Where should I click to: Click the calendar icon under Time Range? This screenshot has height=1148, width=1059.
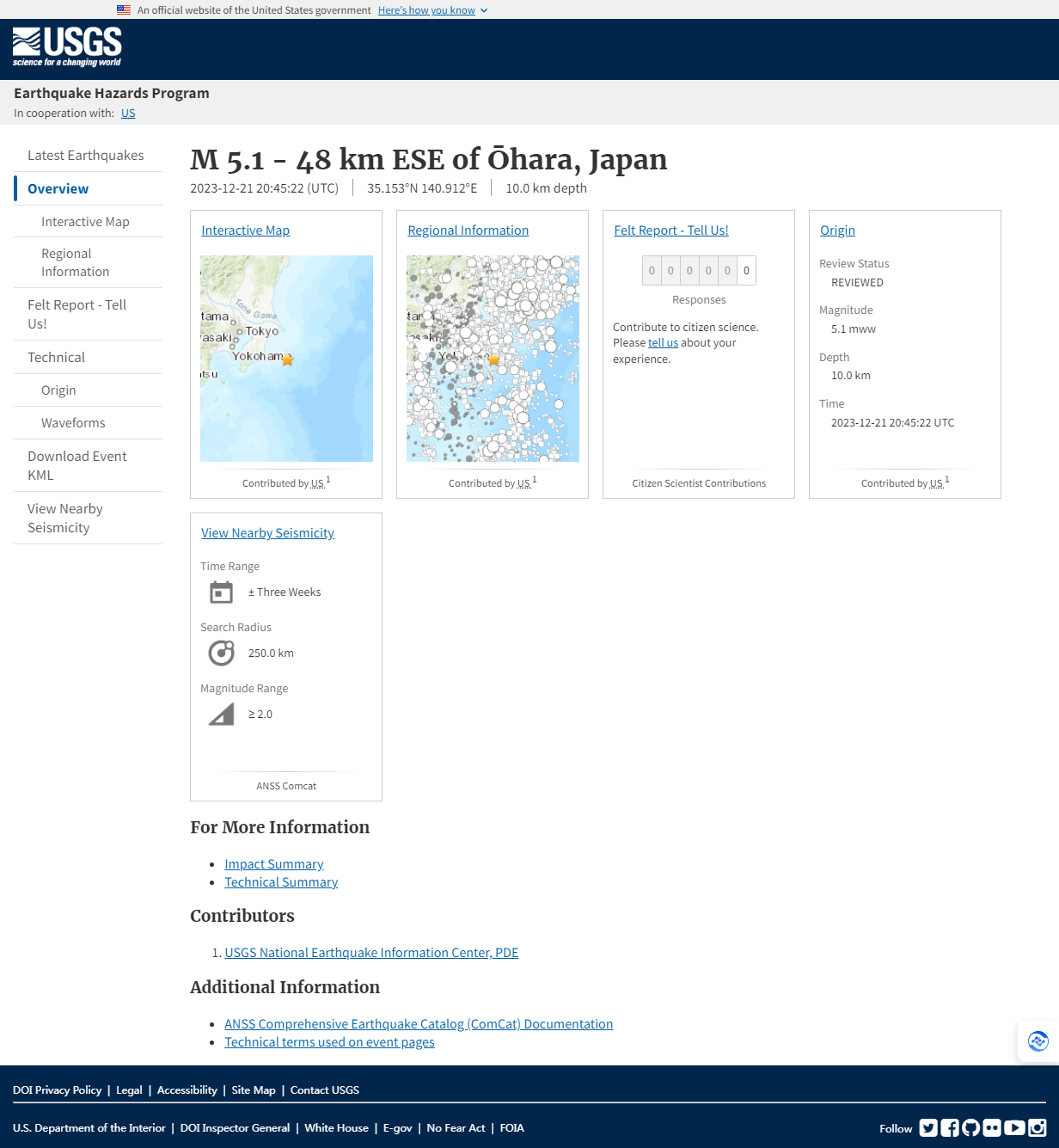221,592
